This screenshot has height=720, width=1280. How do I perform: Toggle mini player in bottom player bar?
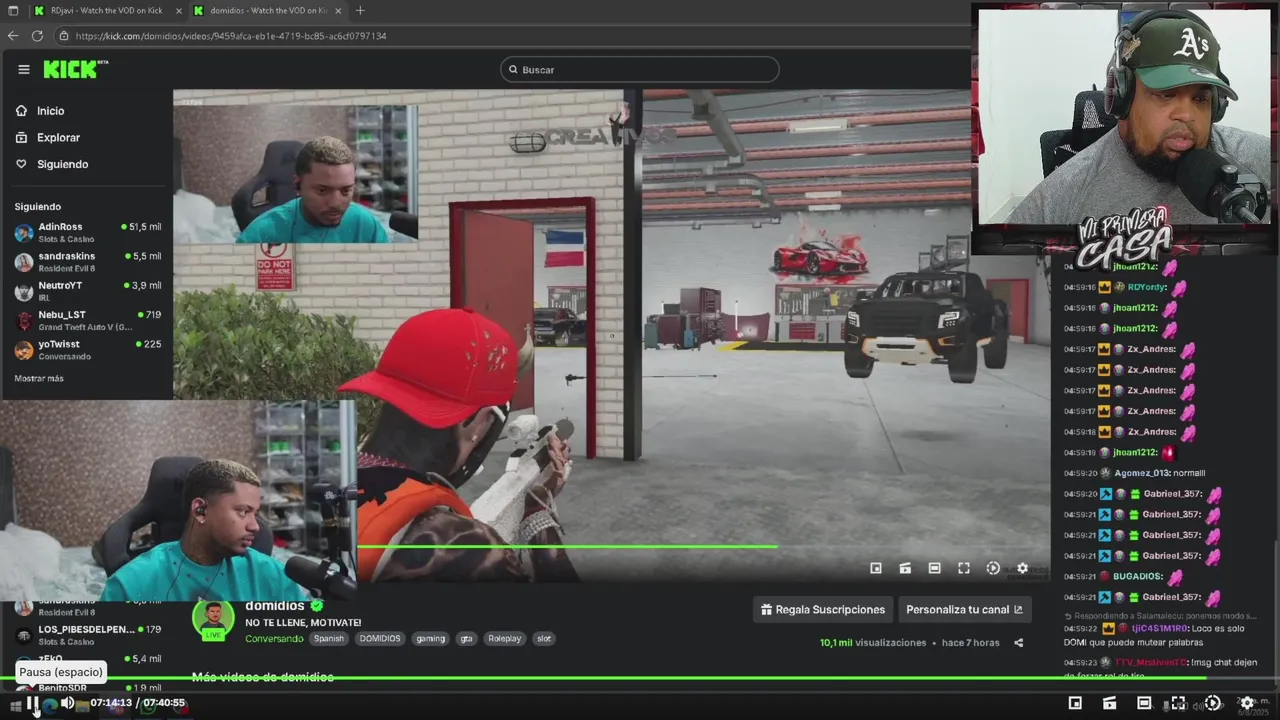[x=1075, y=703]
